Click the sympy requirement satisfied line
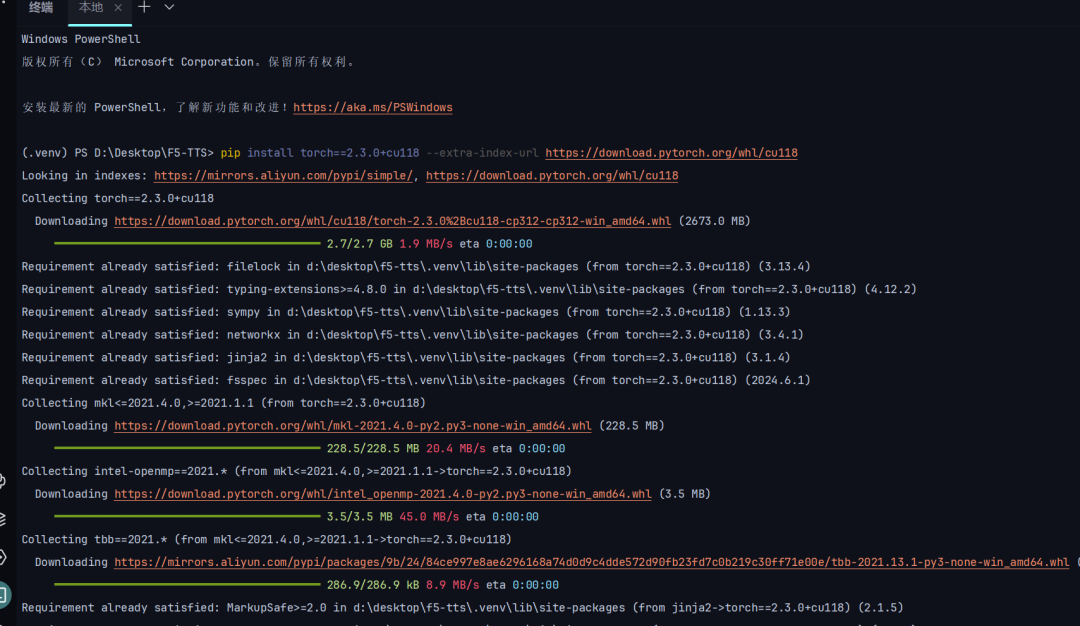The image size is (1080, 626). tap(406, 312)
